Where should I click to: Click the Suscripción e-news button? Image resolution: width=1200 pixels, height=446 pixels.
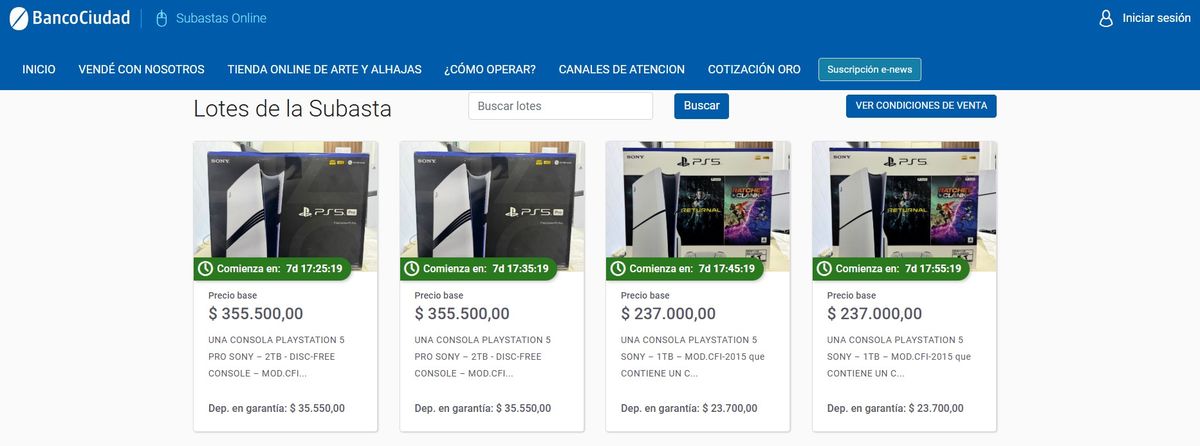point(869,69)
